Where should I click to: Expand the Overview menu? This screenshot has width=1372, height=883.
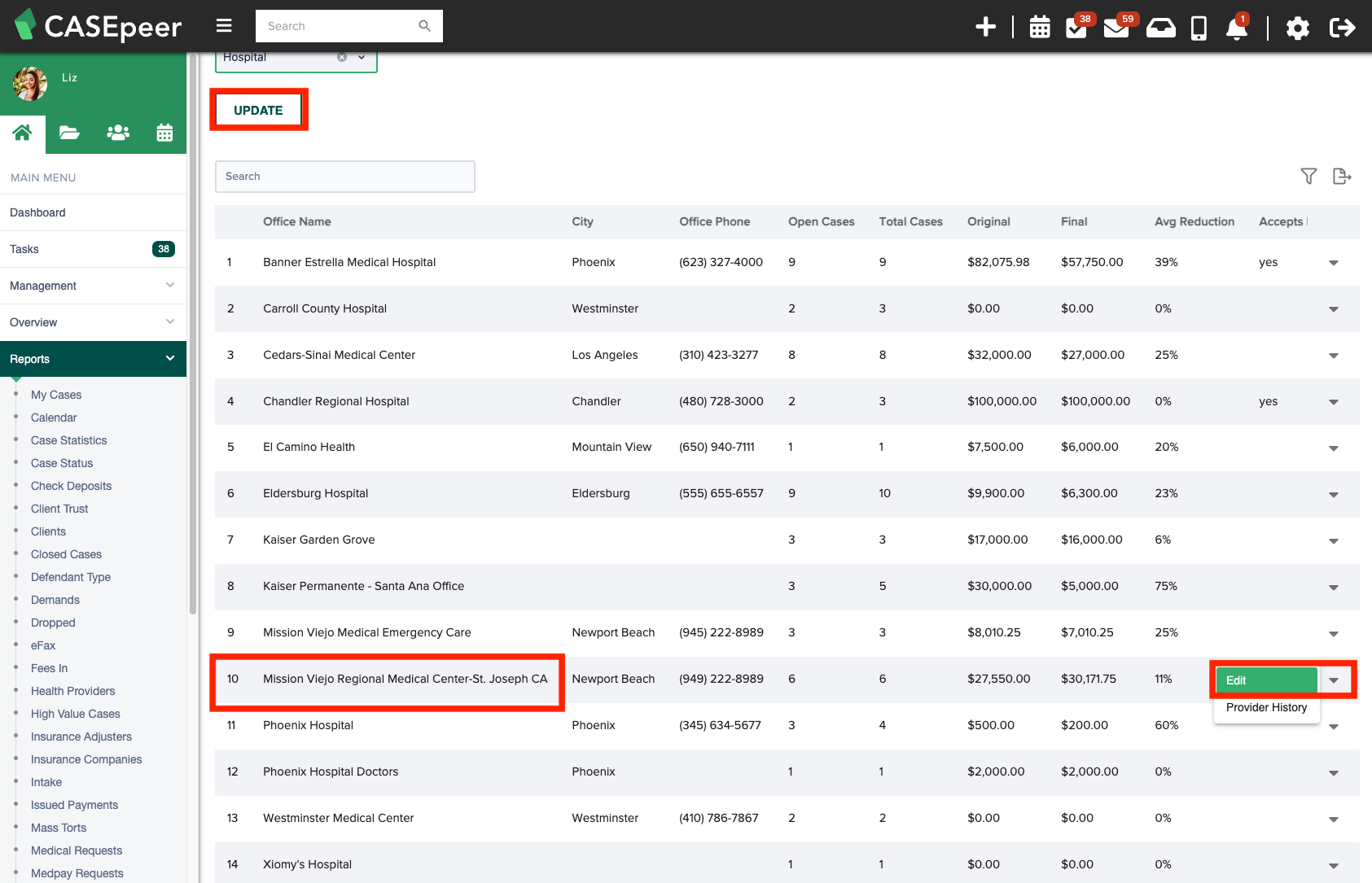tap(94, 322)
